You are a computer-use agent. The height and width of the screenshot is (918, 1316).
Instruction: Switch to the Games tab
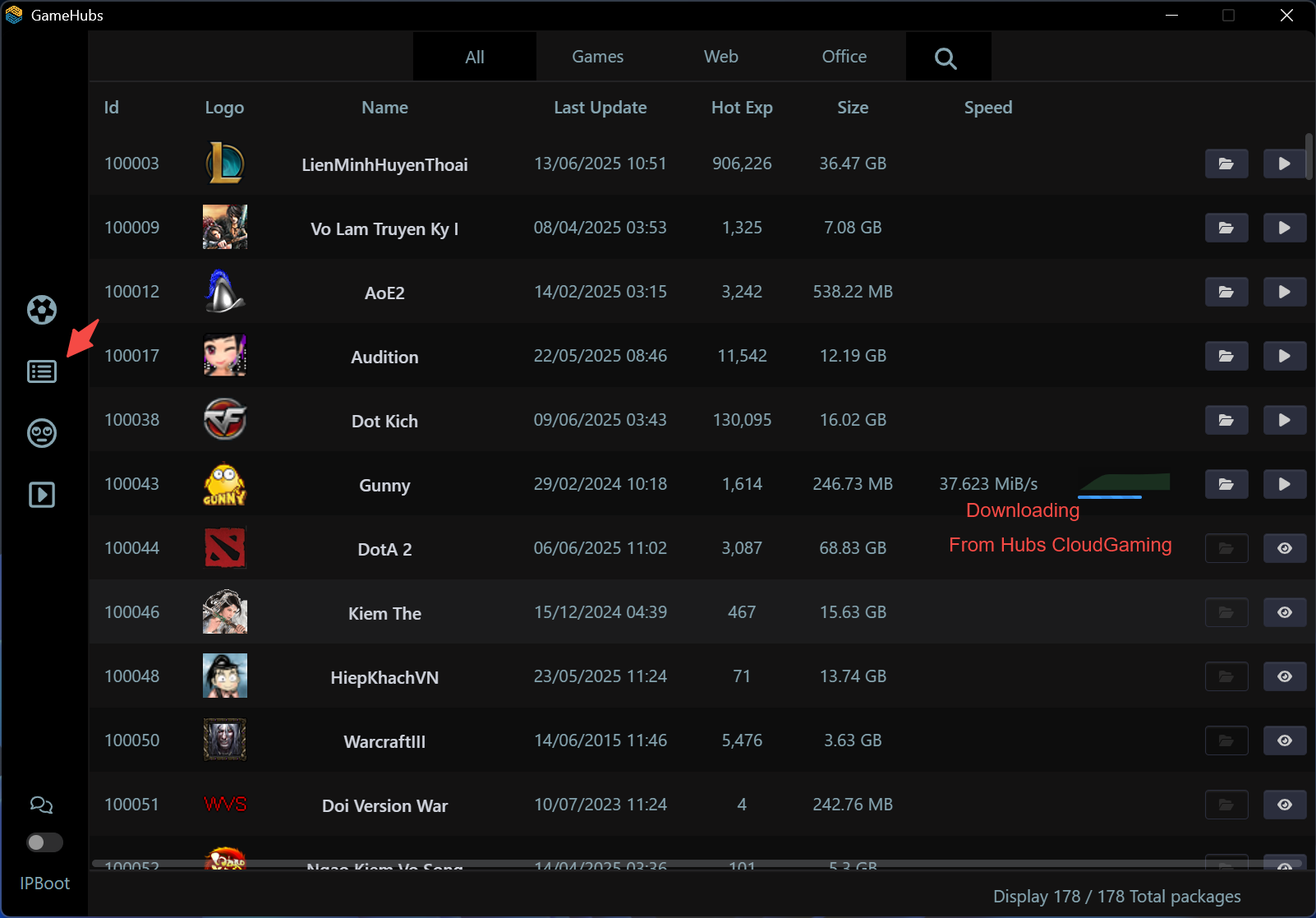point(597,57)
